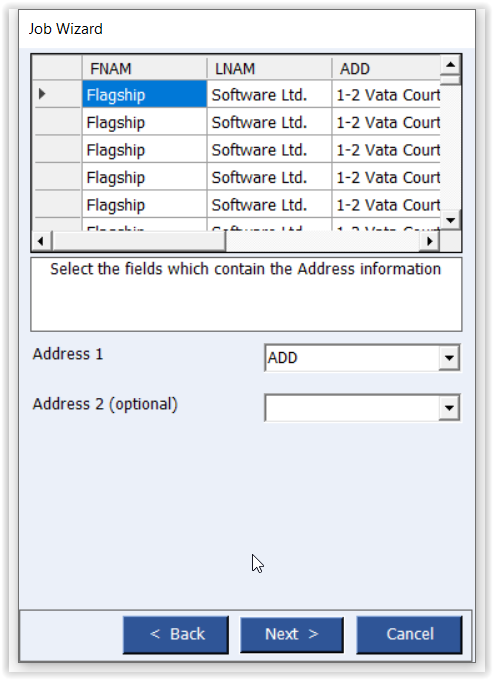The height and width of the screenshot is (680, 493).
Task: Click the ADD value in Address 1 combo box
Action: pyautogui.click(x=282, y=358)
